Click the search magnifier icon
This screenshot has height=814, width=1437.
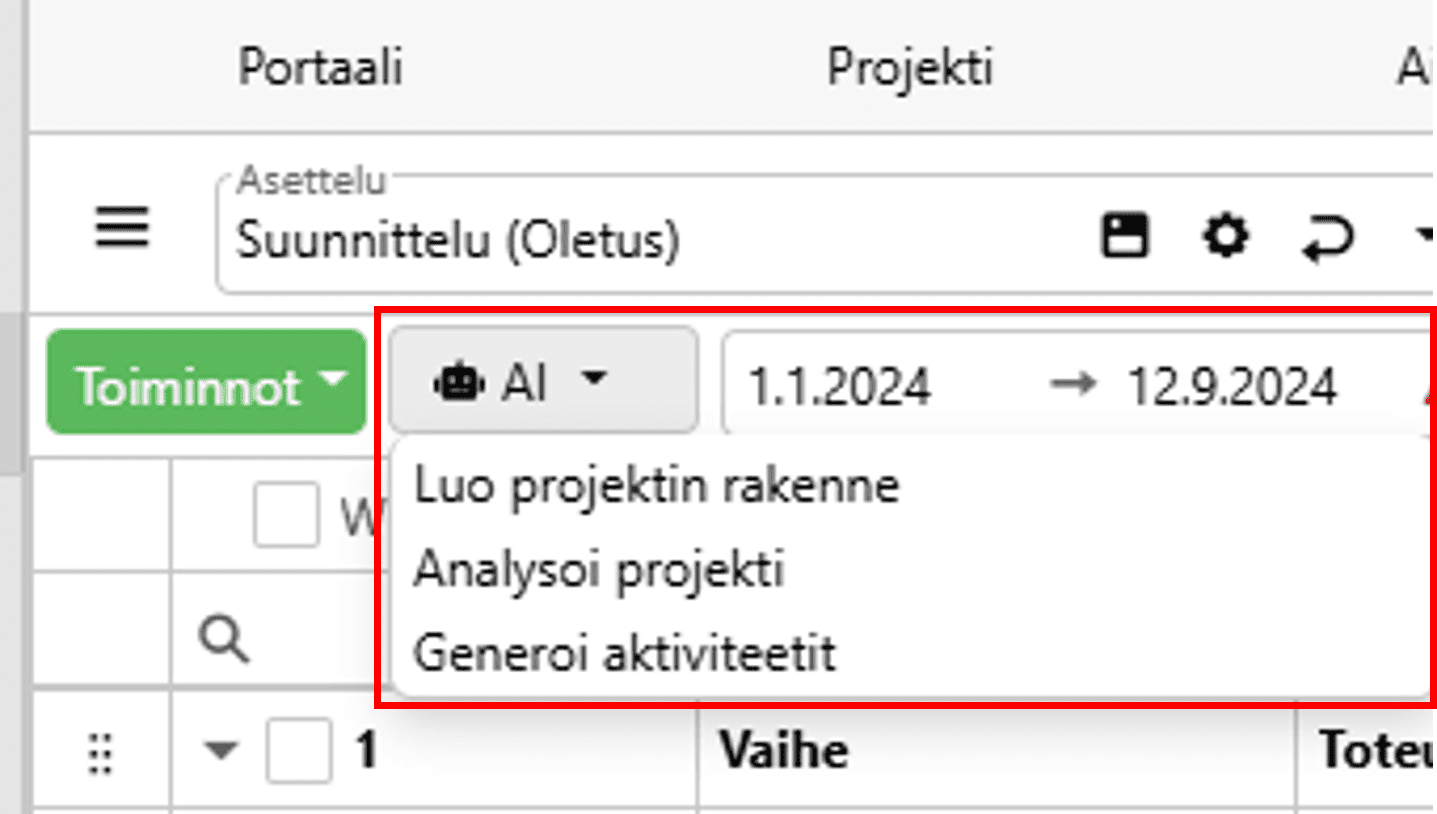223,637
